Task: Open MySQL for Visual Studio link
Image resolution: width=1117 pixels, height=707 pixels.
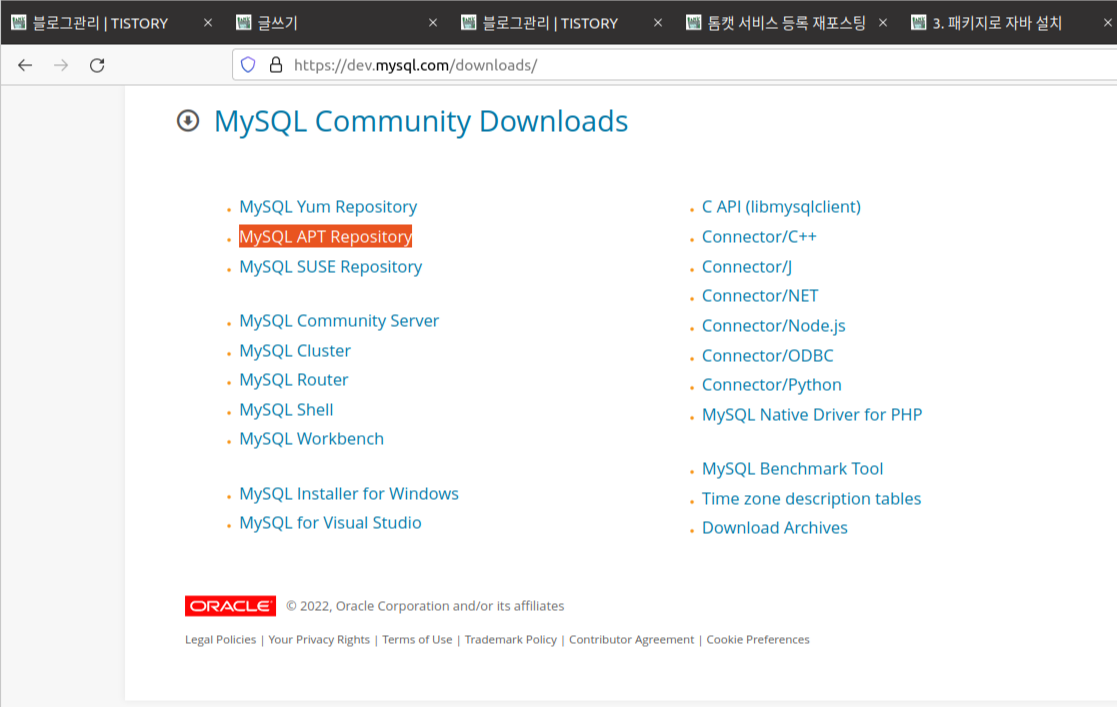Action: pos(331,523)
